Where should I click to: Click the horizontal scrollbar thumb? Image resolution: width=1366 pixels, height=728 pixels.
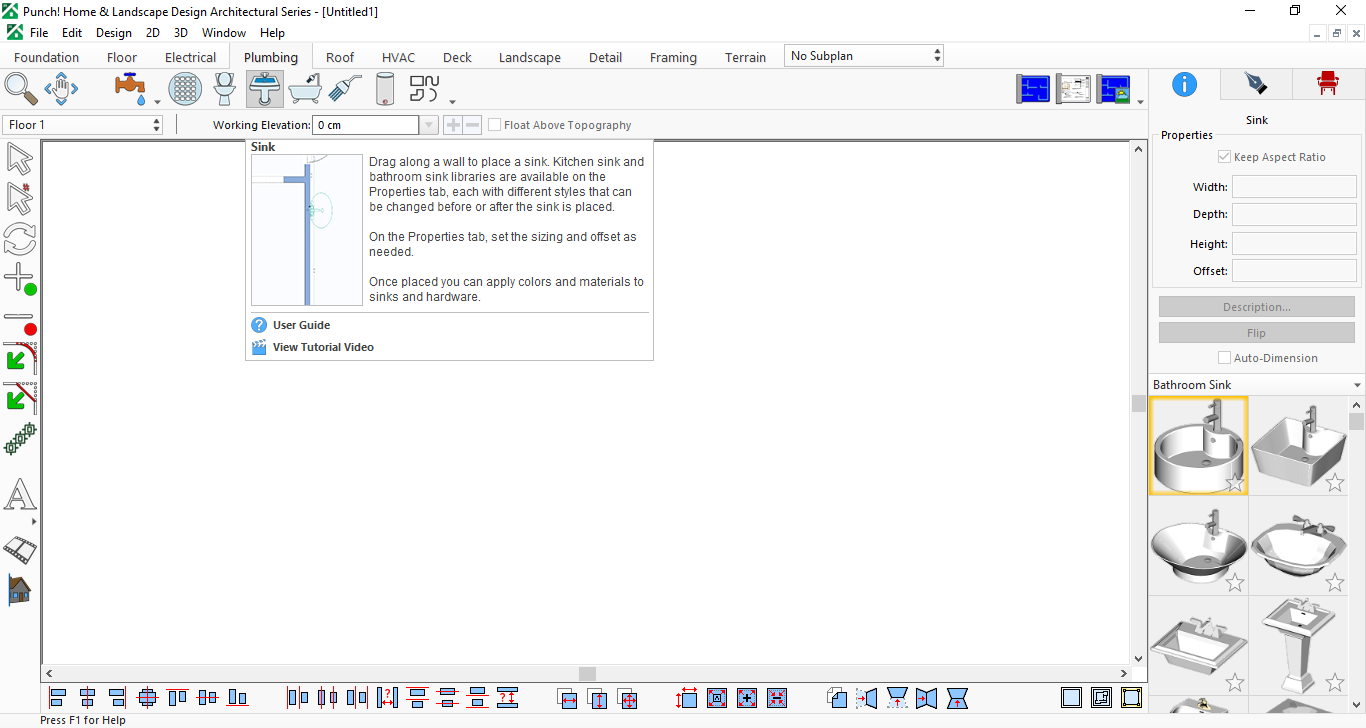coord(587,674)
